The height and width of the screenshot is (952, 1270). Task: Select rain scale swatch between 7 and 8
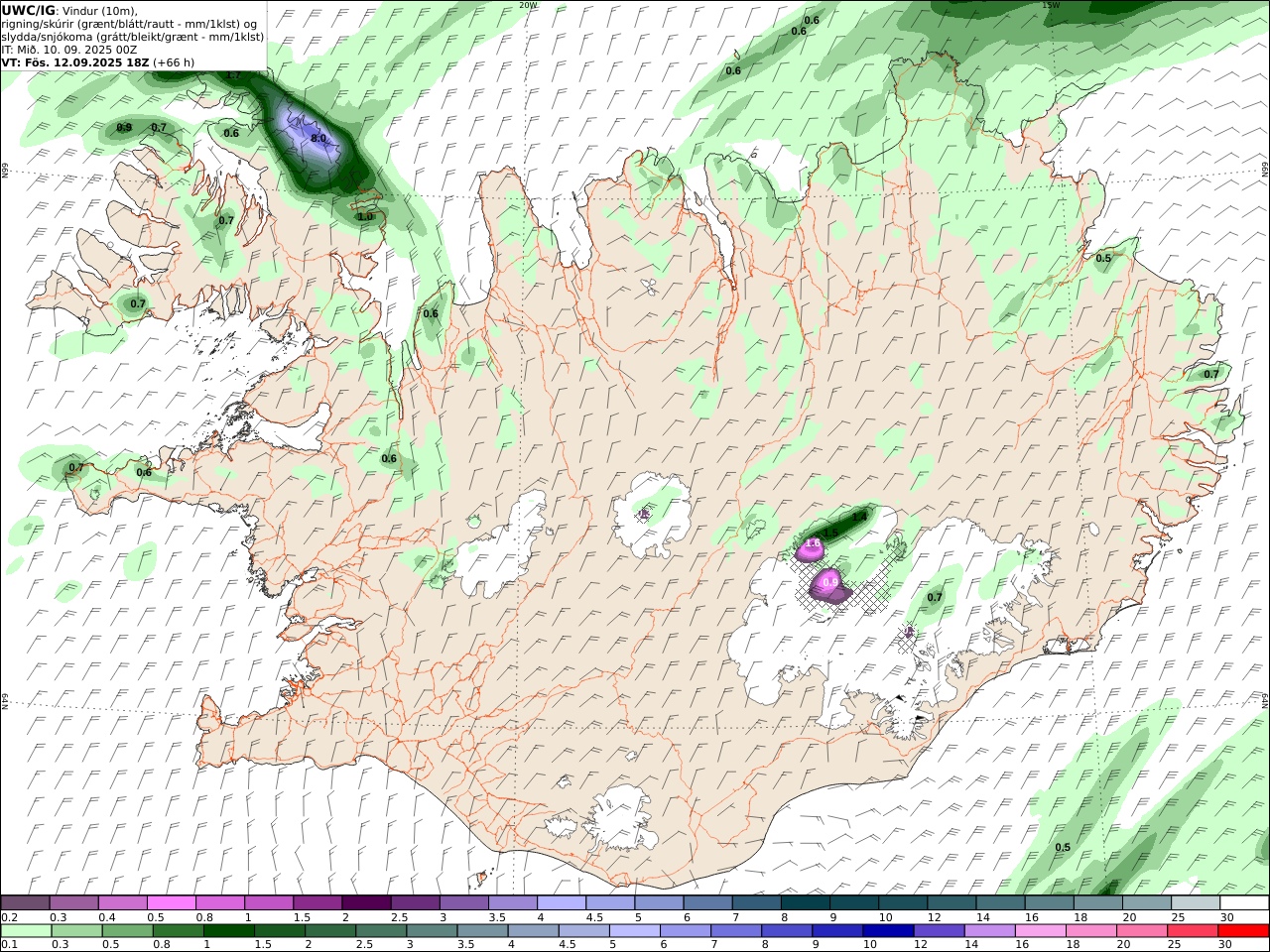pos(736,930)
